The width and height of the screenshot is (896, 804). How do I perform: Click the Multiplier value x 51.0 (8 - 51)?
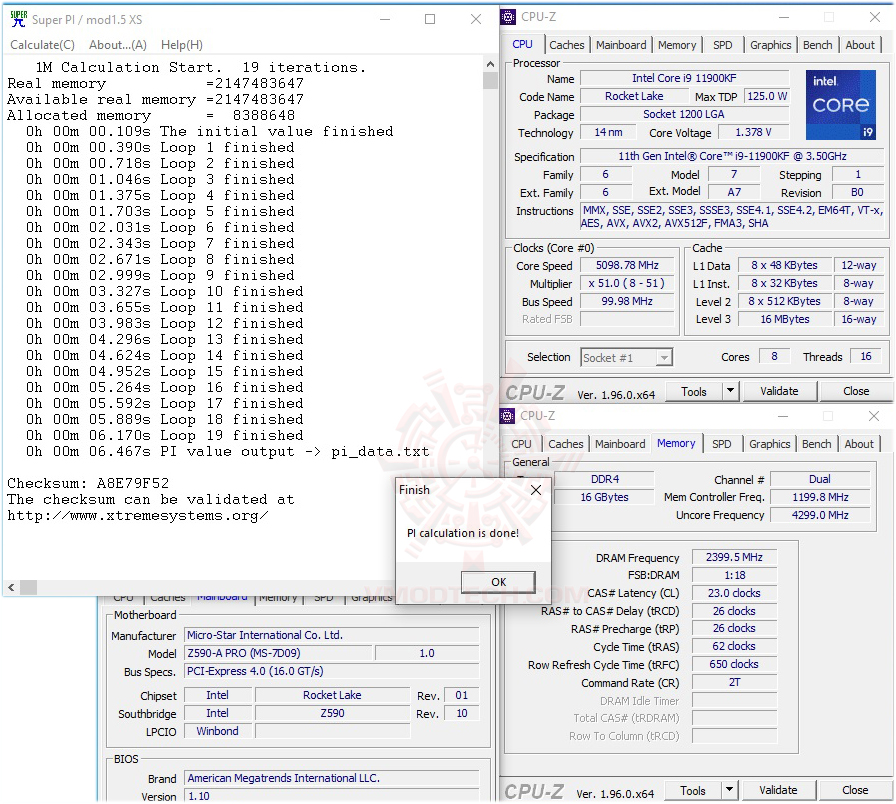[x=627, y=283]
